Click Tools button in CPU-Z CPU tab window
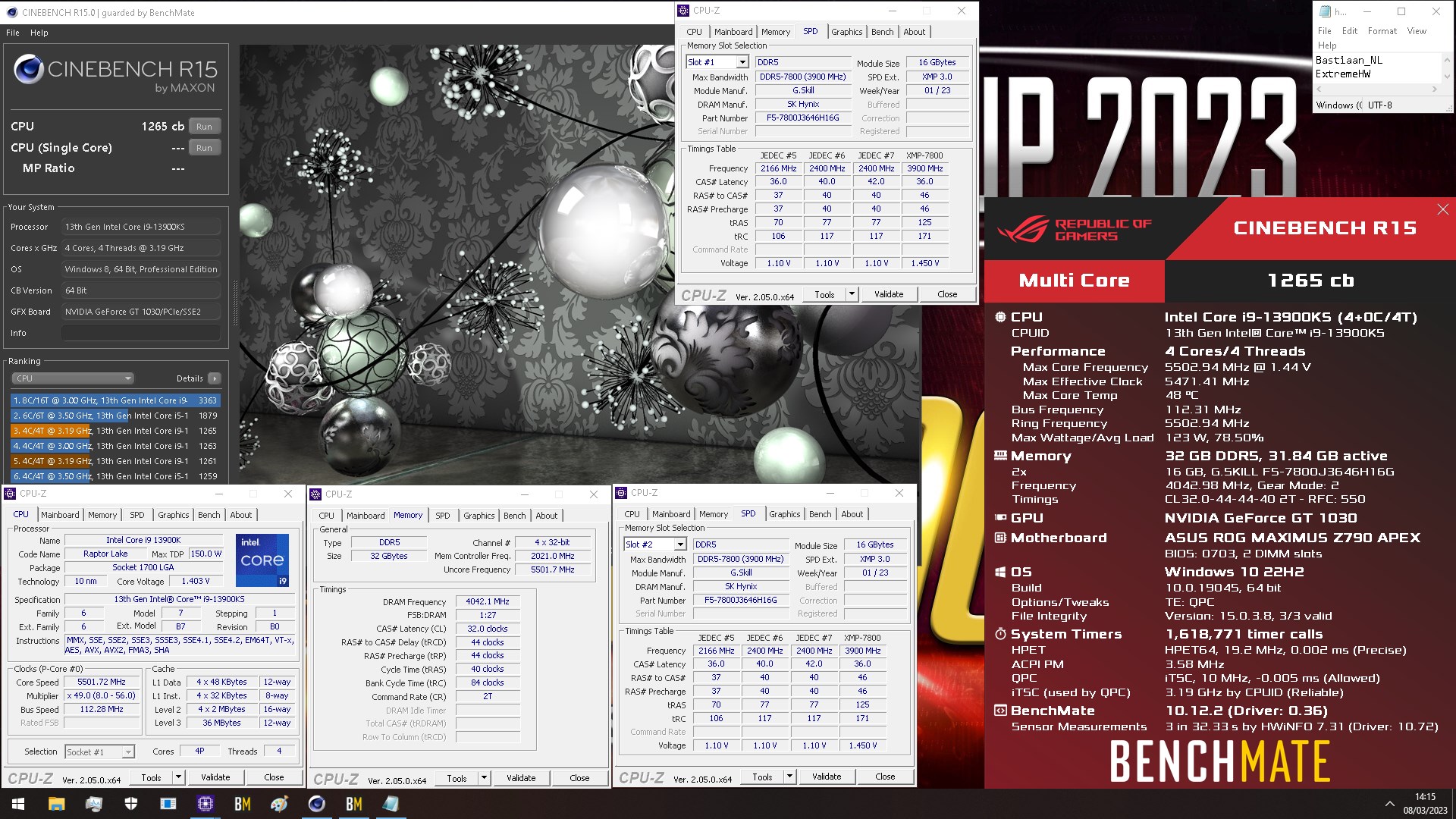The height and width of the screenshot is (819, 1456). coord(151,777)
